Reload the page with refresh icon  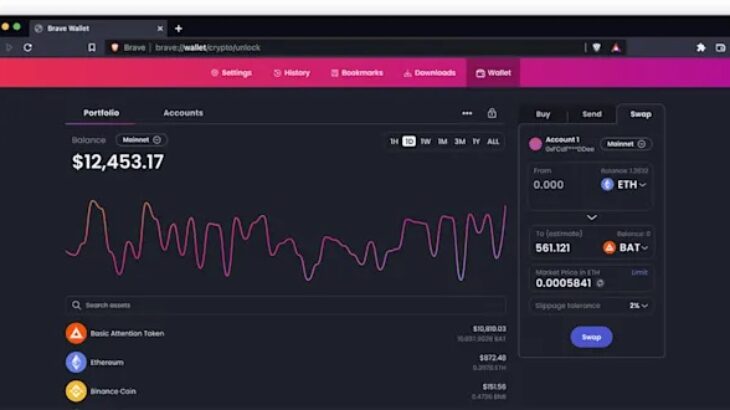point(27,47)
